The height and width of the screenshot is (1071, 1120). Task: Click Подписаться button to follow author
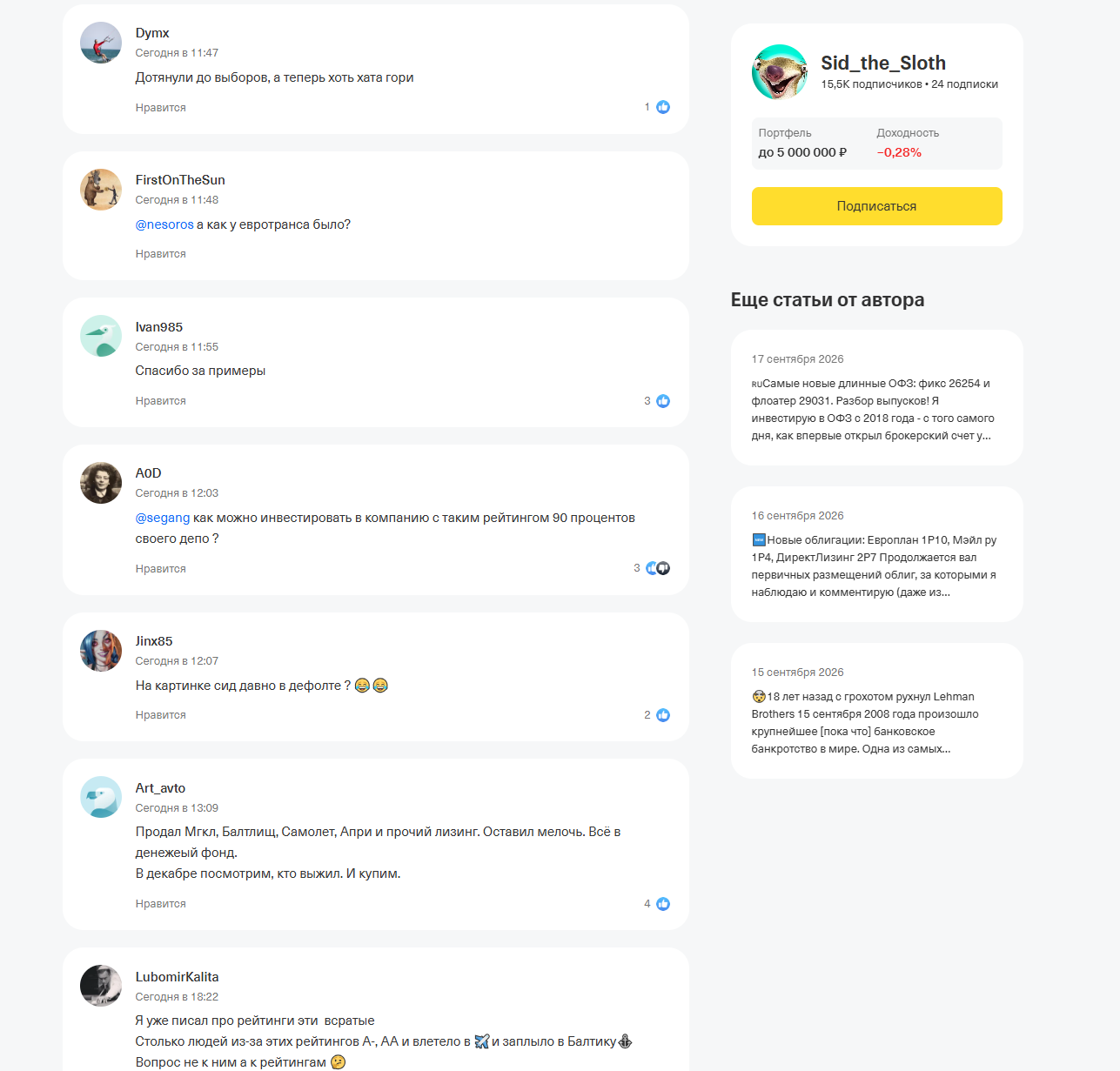877,206
